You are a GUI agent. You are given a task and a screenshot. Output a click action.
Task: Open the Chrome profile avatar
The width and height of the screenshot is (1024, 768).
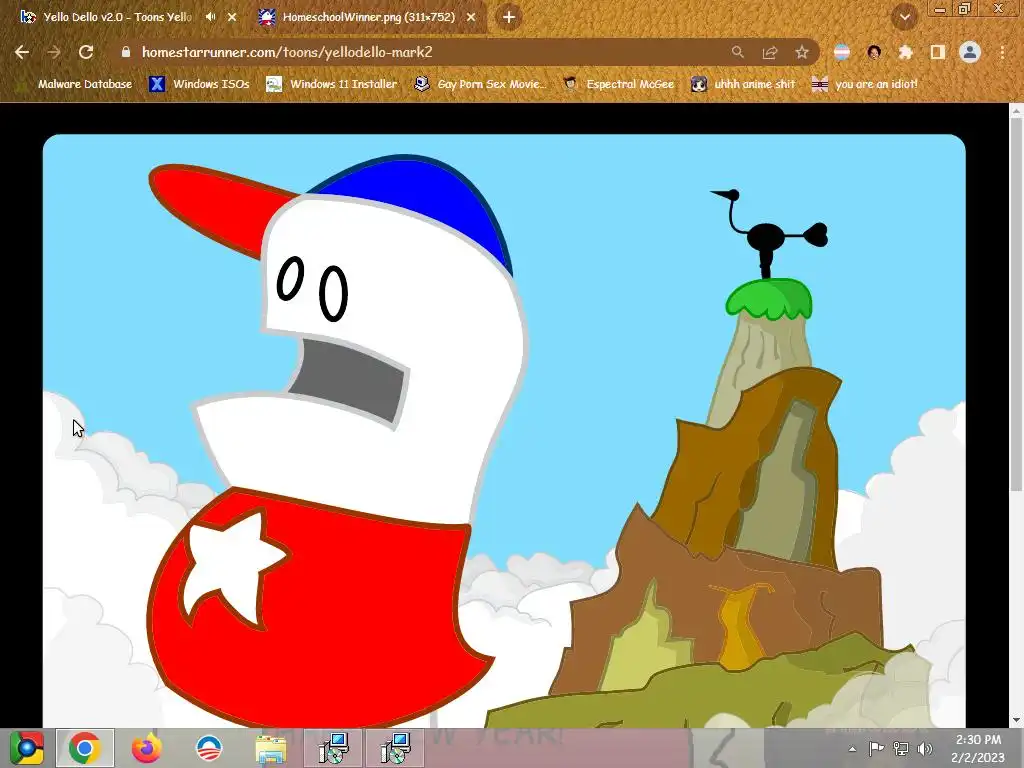click(x=970, y=52)
